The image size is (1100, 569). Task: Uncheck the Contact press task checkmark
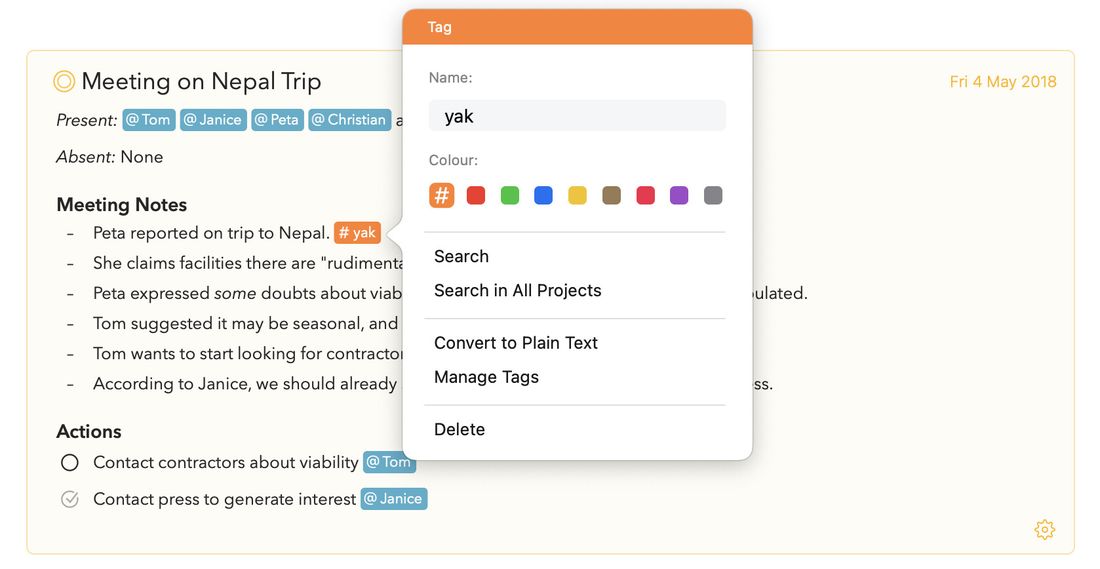(x=69, y=499)
